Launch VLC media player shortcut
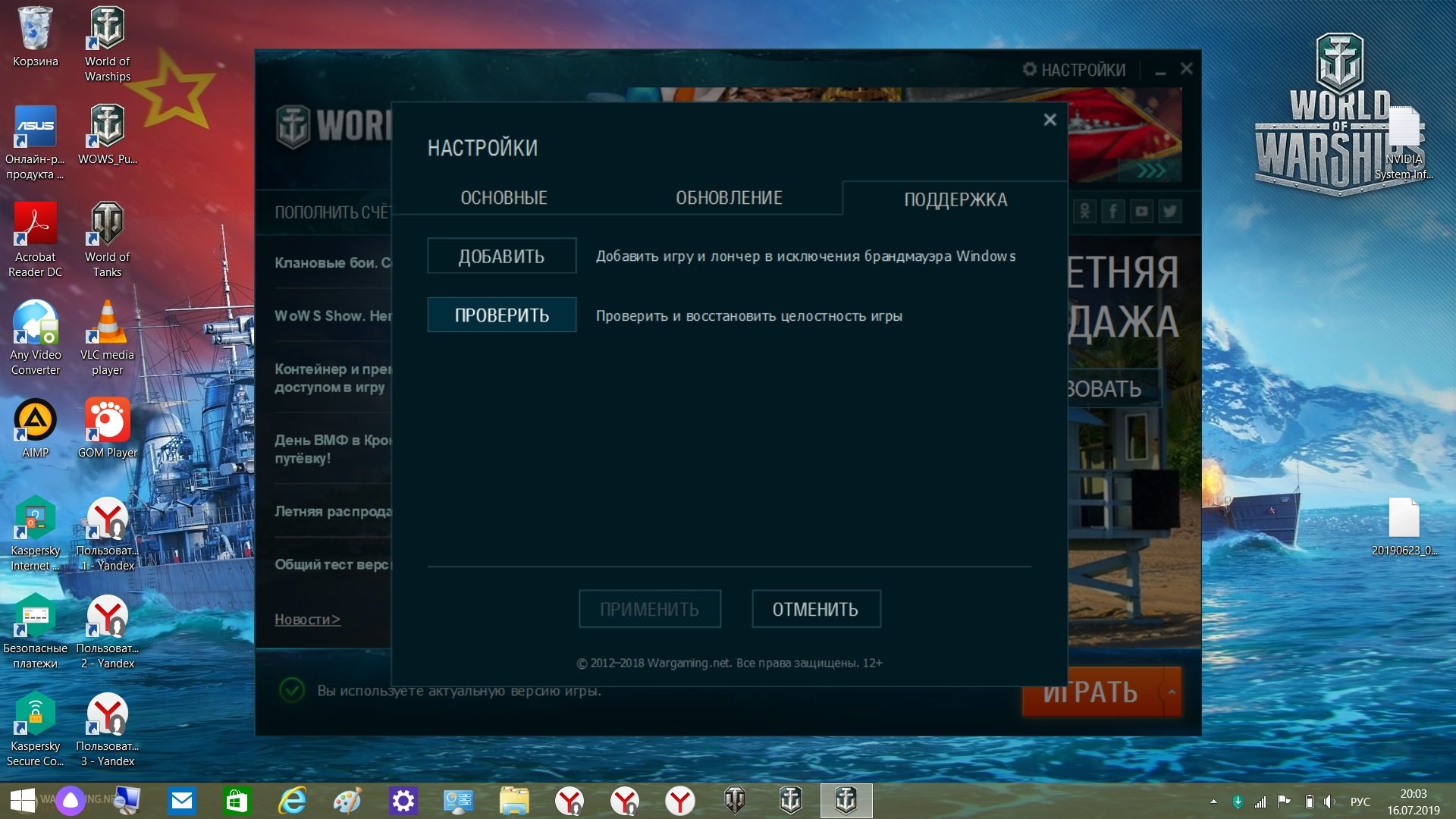 pos(107,337)
